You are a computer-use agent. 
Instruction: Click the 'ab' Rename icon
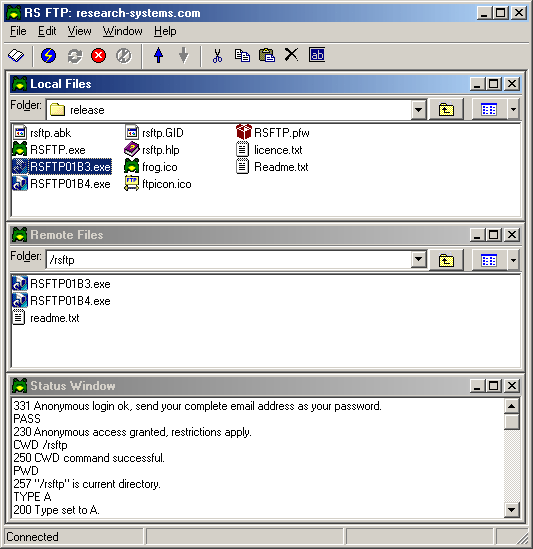pyautogui.click(x=317, y=55)
